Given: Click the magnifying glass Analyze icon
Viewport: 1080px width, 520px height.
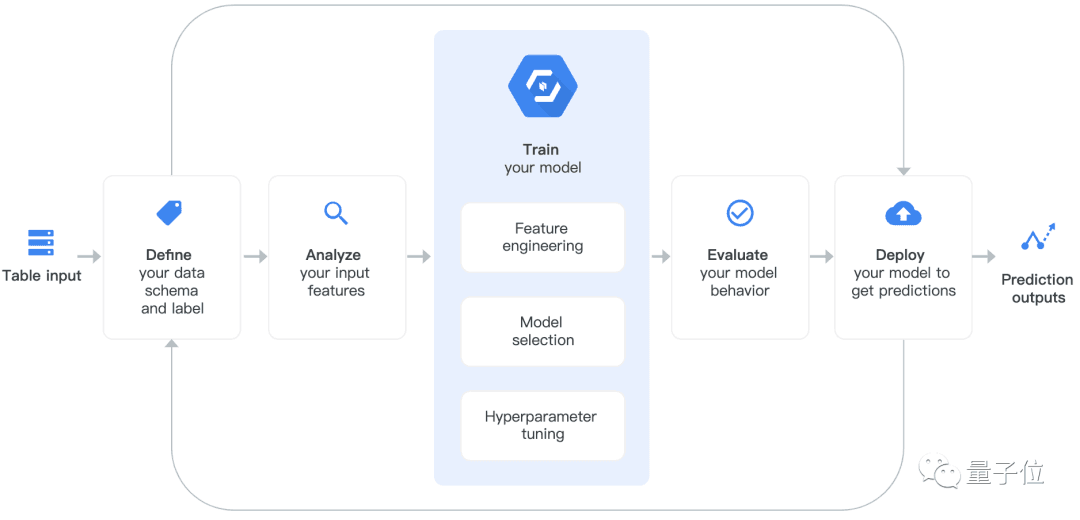Looking at the screenshot, I should click(x=335, y=213).
